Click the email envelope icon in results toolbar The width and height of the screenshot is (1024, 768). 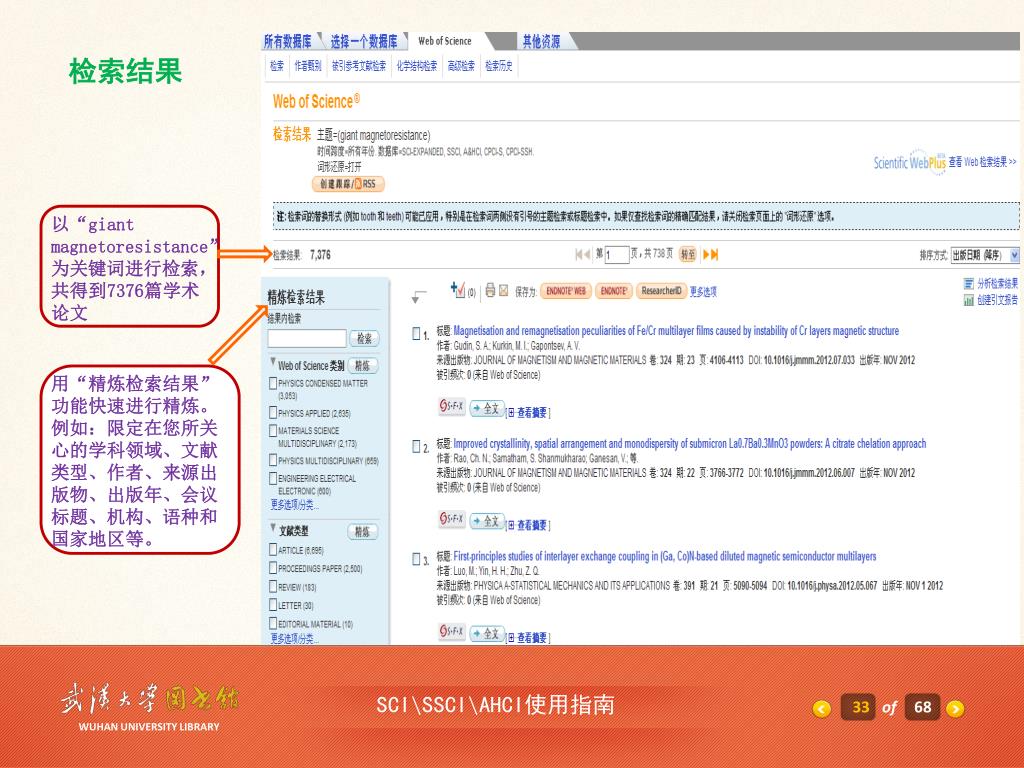(504, 291)
